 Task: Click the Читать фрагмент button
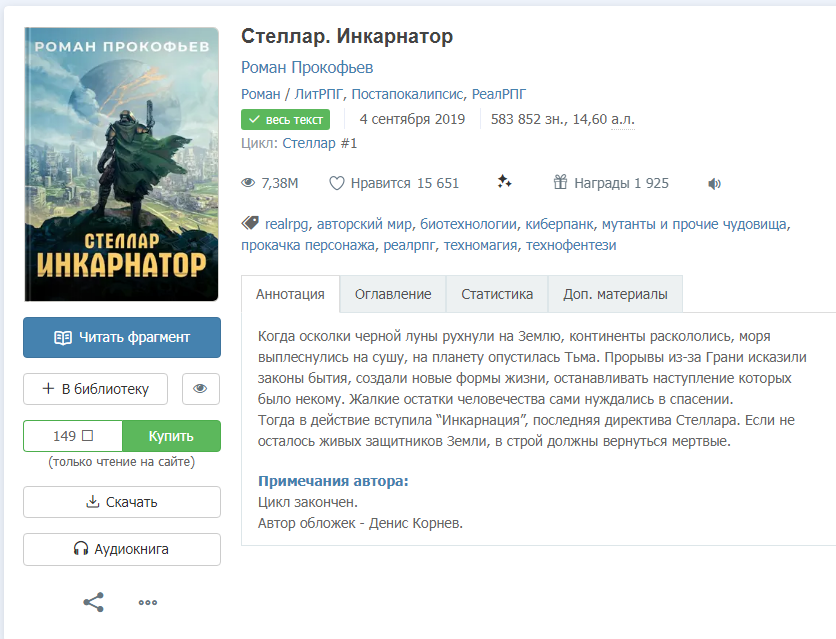point(122,337)
